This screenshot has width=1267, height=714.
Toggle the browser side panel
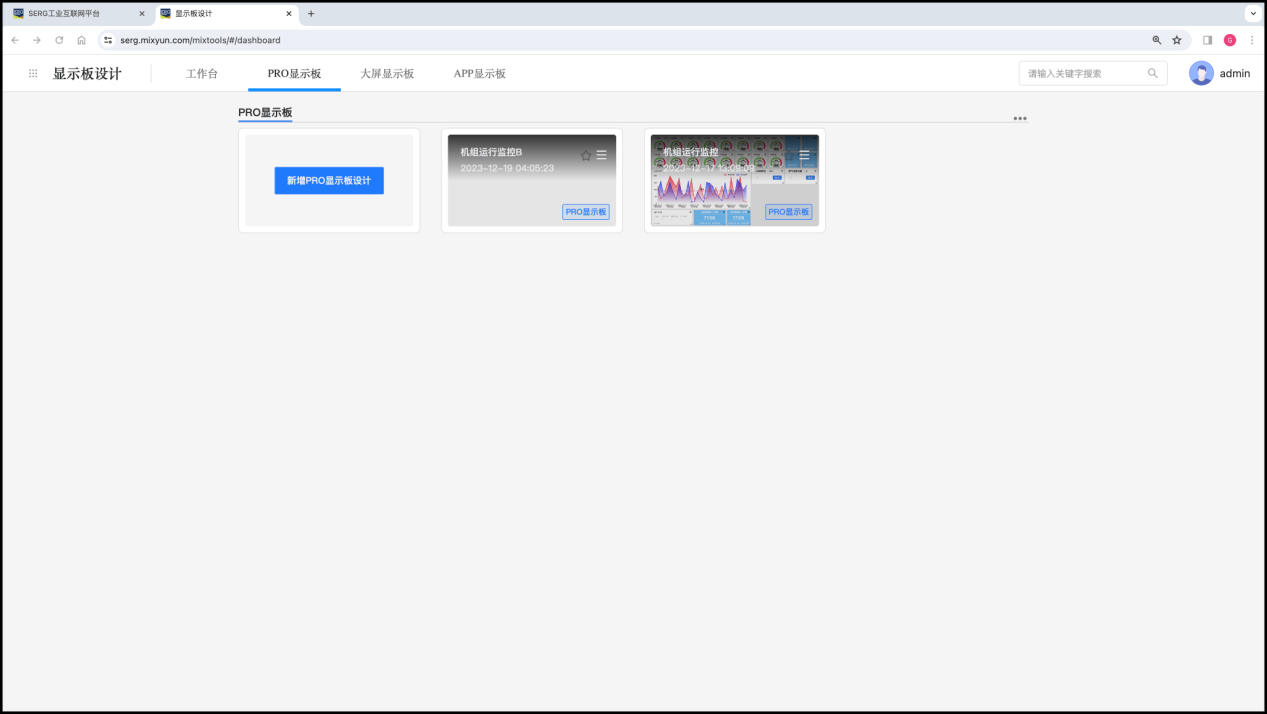pos(1207,40)
